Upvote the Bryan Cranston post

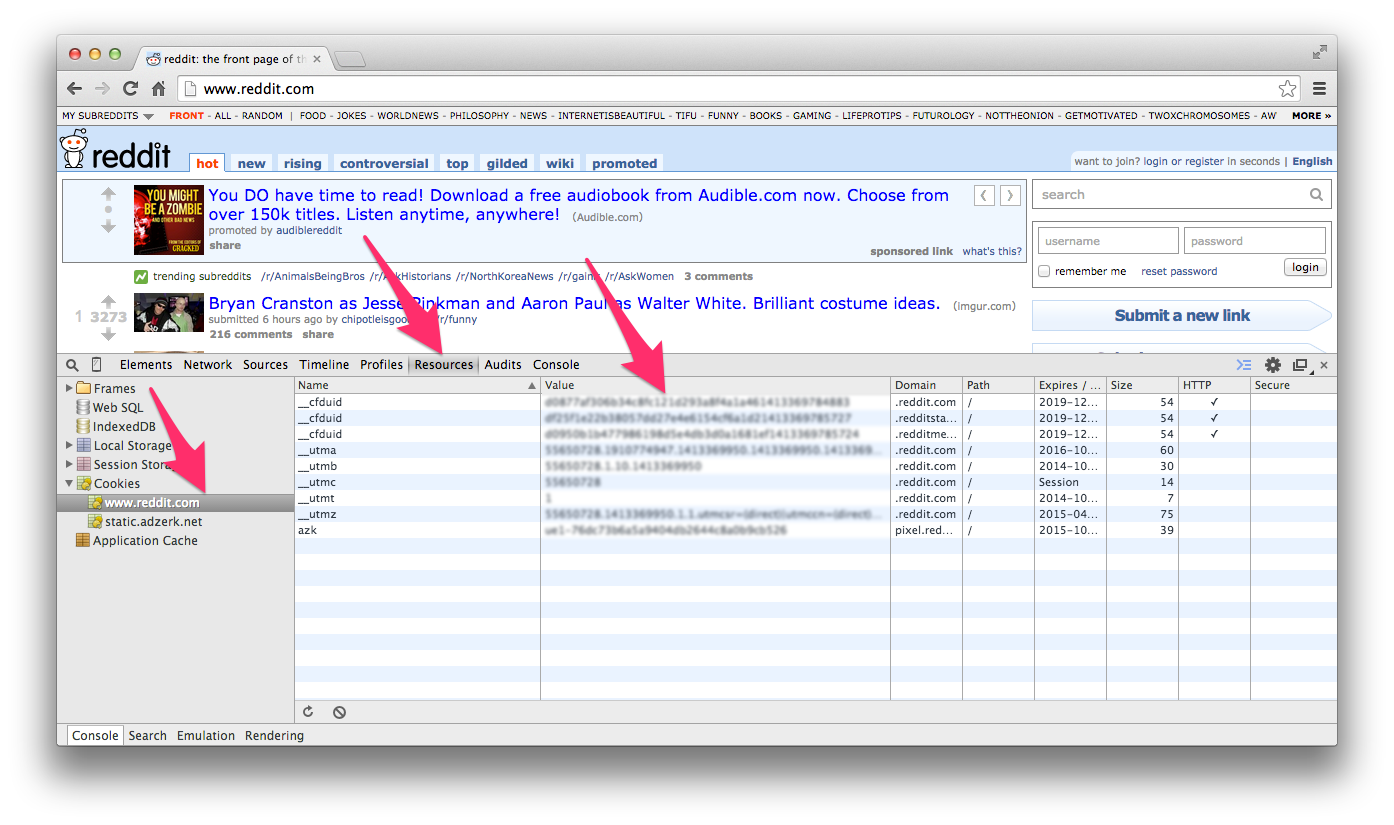(x=108, y=301)
